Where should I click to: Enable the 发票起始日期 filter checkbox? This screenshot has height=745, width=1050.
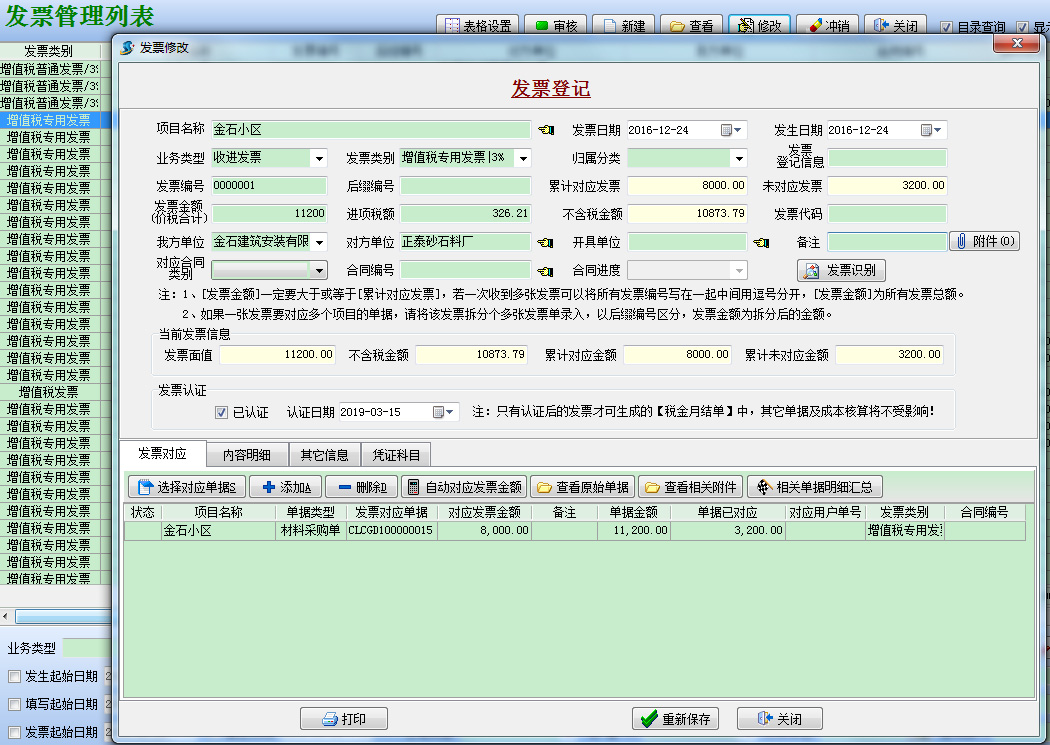point(14,732)
